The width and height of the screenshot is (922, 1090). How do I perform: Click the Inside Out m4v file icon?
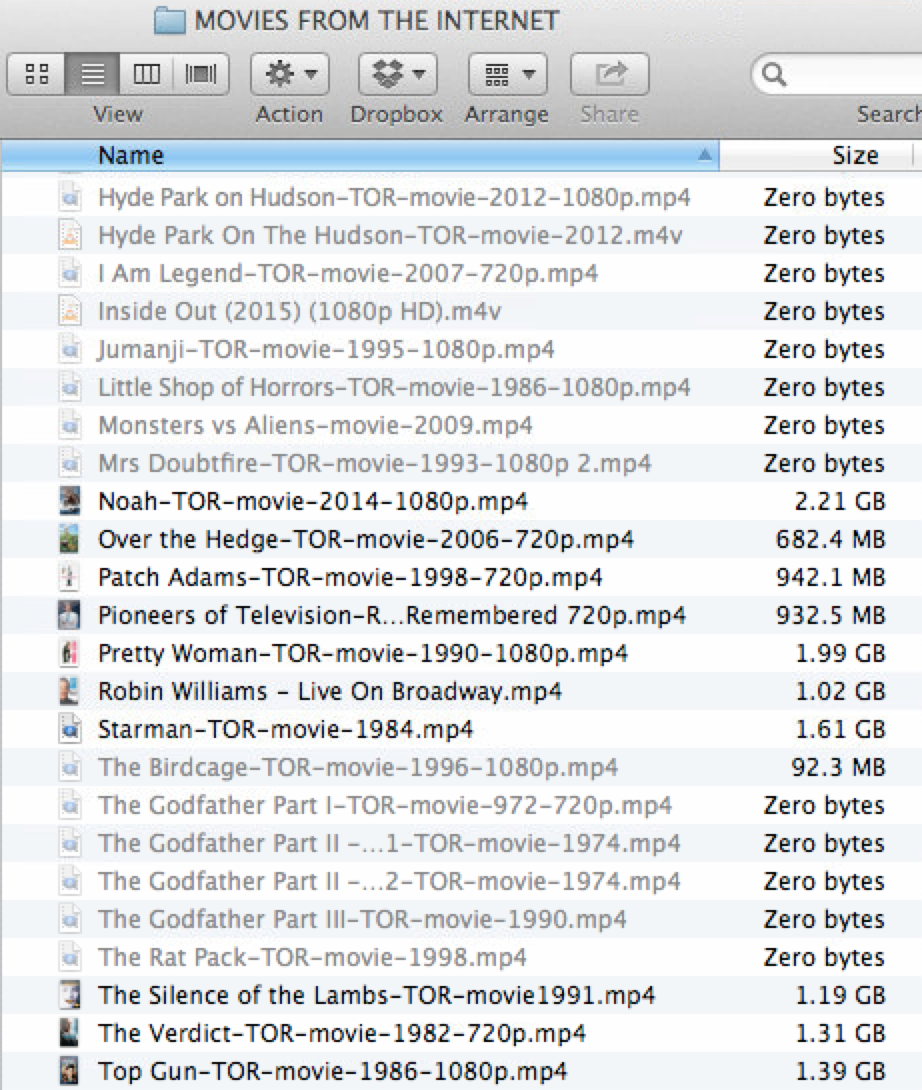pyautogui.click(x=70, y=311)
